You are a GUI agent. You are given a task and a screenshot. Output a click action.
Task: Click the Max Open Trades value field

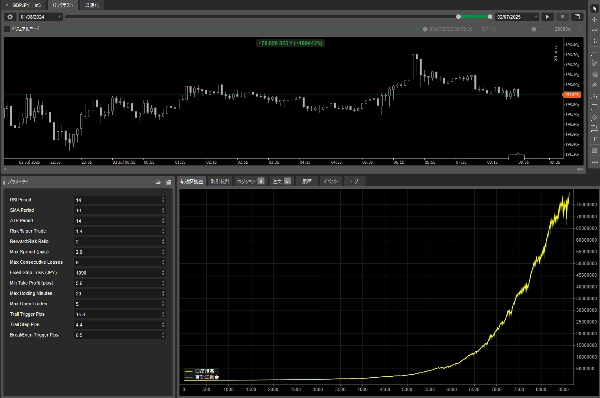pyautogui.click(x=120, y=304)
